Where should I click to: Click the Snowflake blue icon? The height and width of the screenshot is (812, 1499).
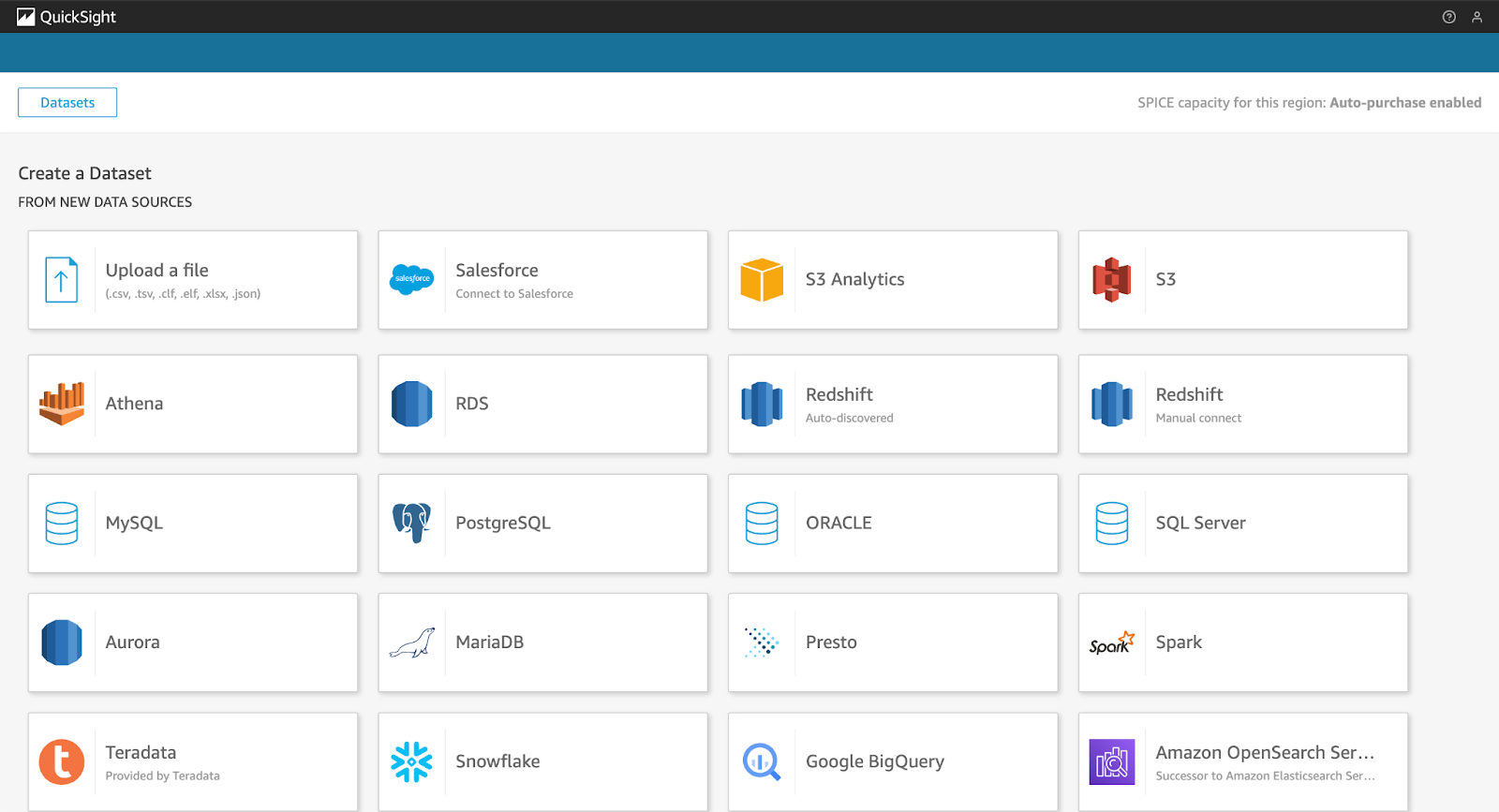(x=412, y=761)
